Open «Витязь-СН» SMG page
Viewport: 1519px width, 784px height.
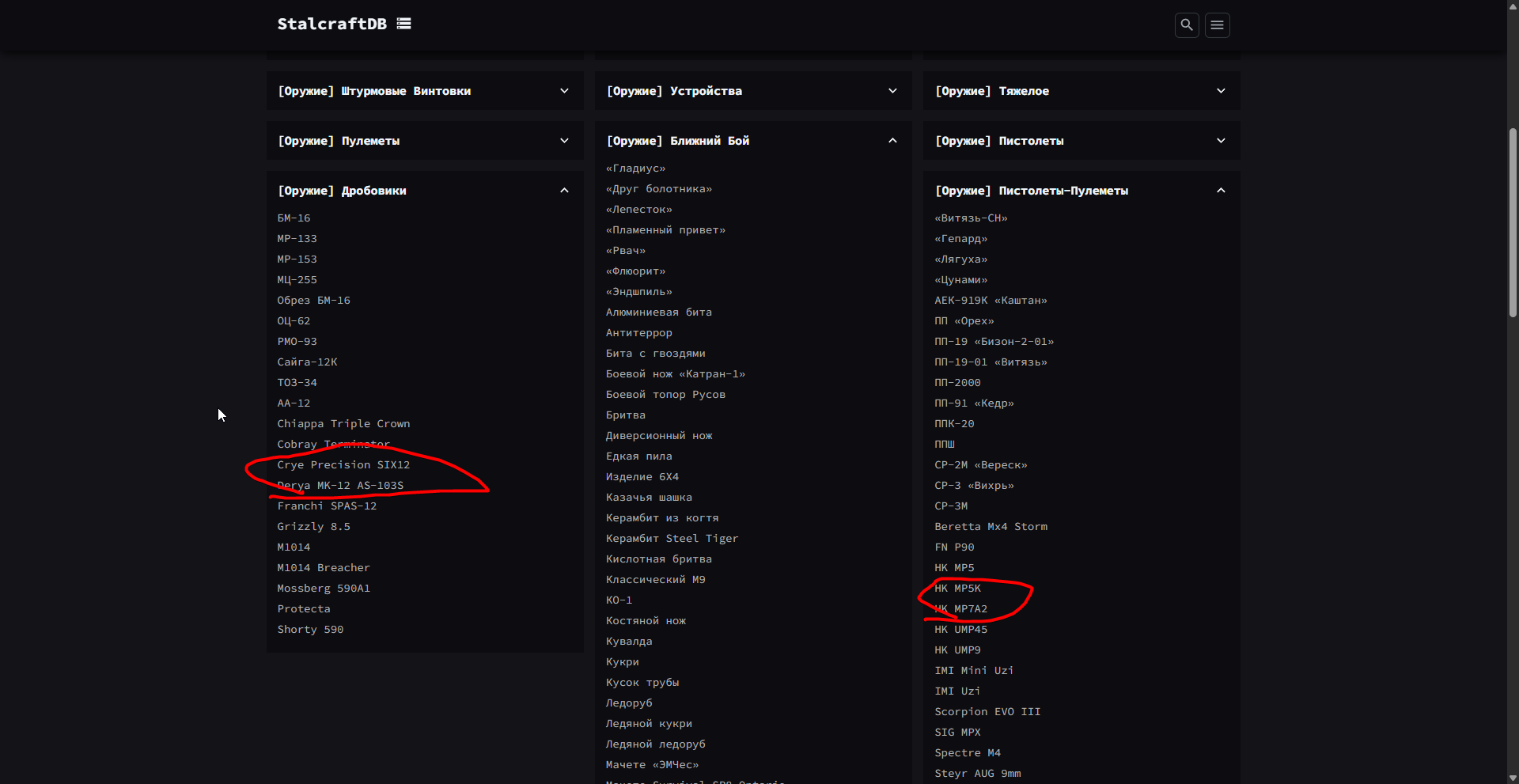click(971, 218)
